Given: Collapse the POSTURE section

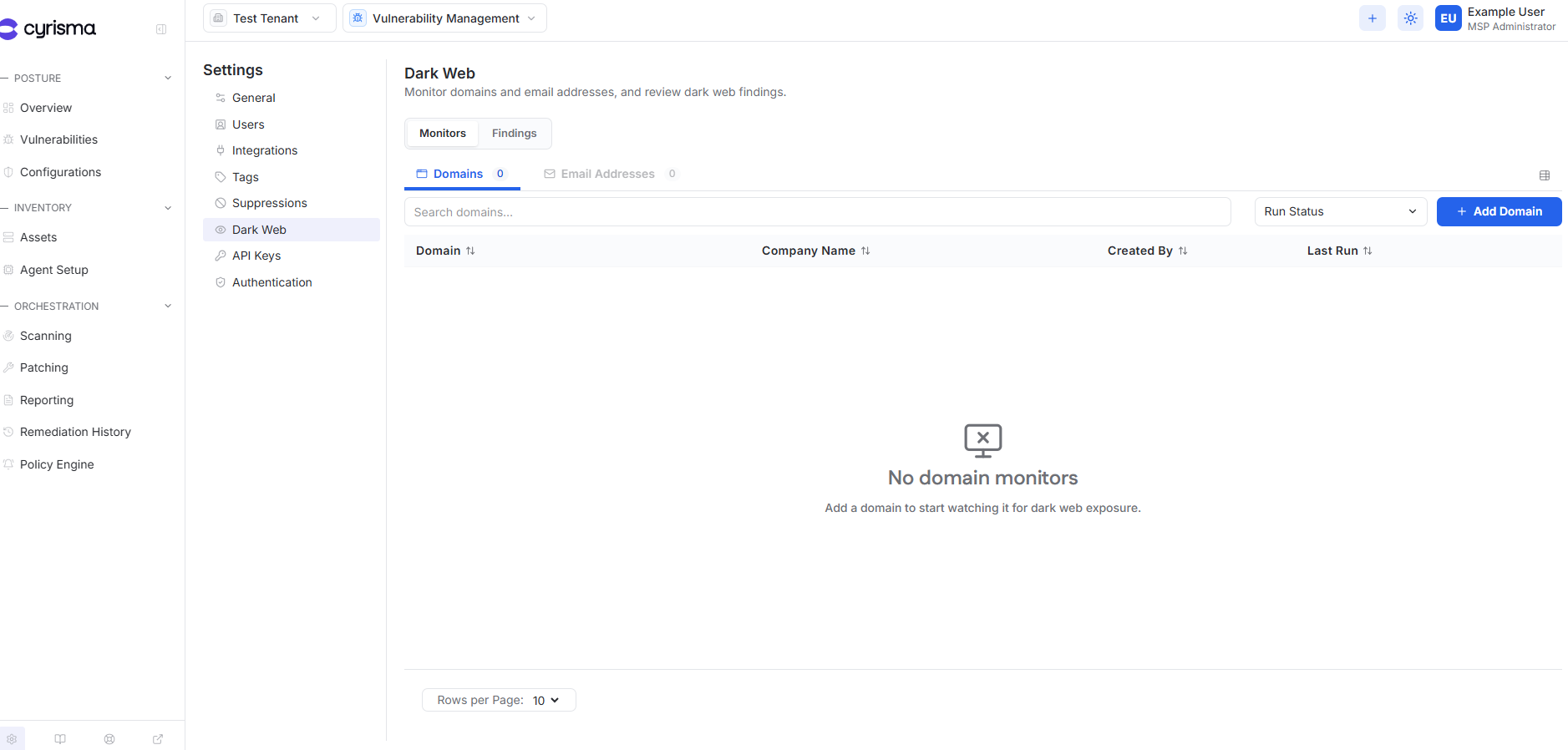Looking at the screenshot, I should click(x=168, y=79).
